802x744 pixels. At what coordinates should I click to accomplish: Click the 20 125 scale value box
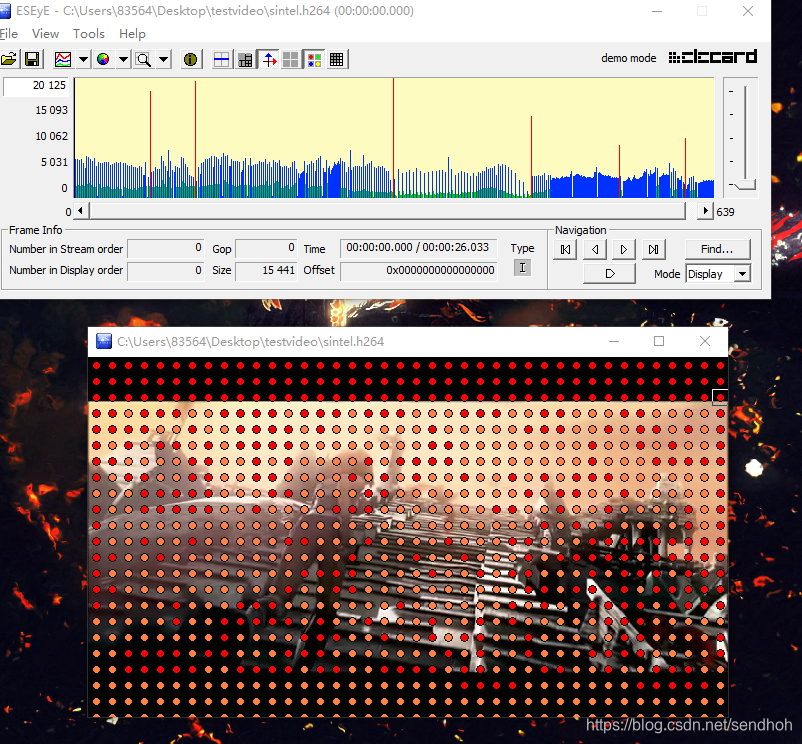35,86
